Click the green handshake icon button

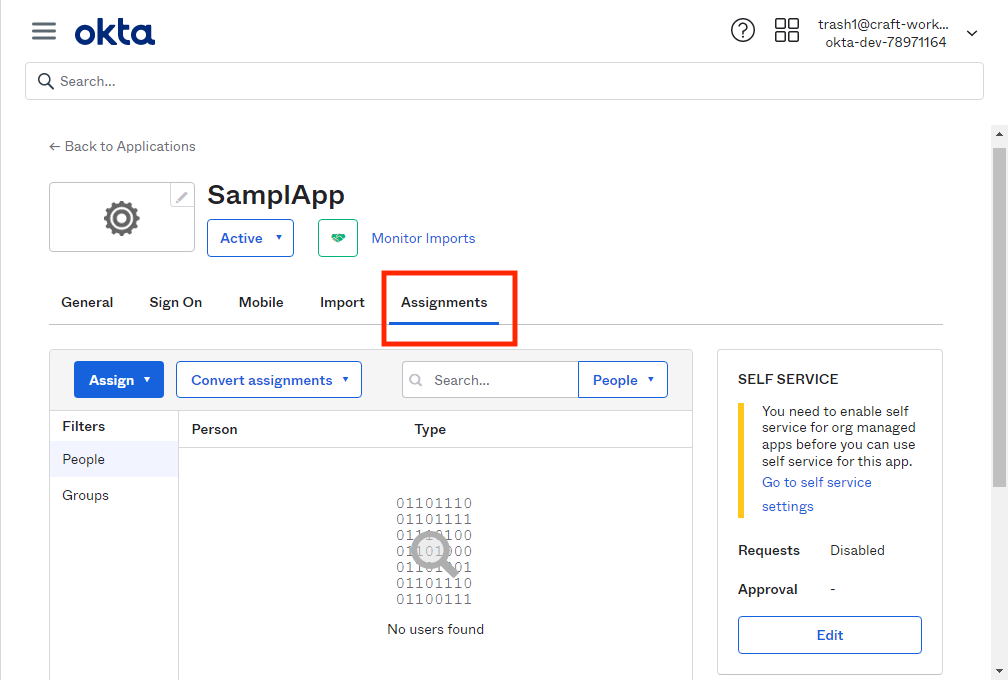pos(338,238)
